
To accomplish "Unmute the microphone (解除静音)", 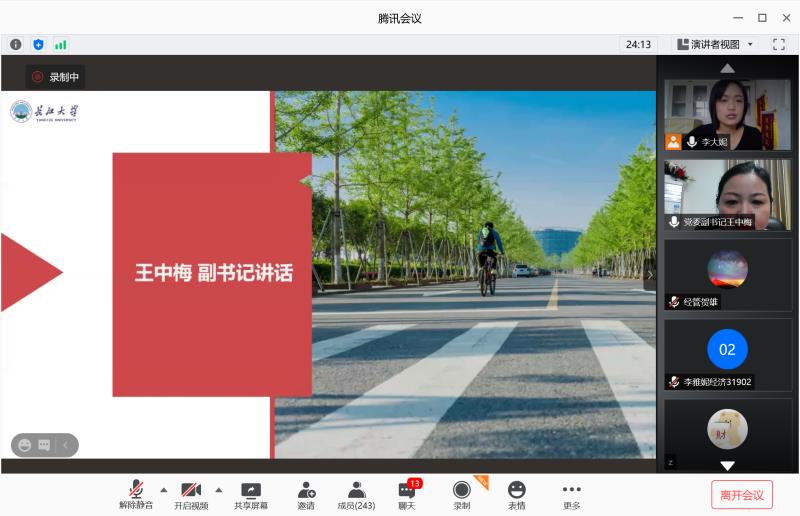I will click(x=136, y=494).
